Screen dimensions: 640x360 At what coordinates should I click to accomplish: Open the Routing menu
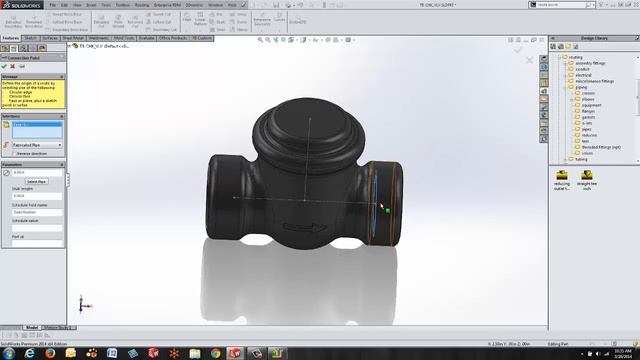point(142,5)
